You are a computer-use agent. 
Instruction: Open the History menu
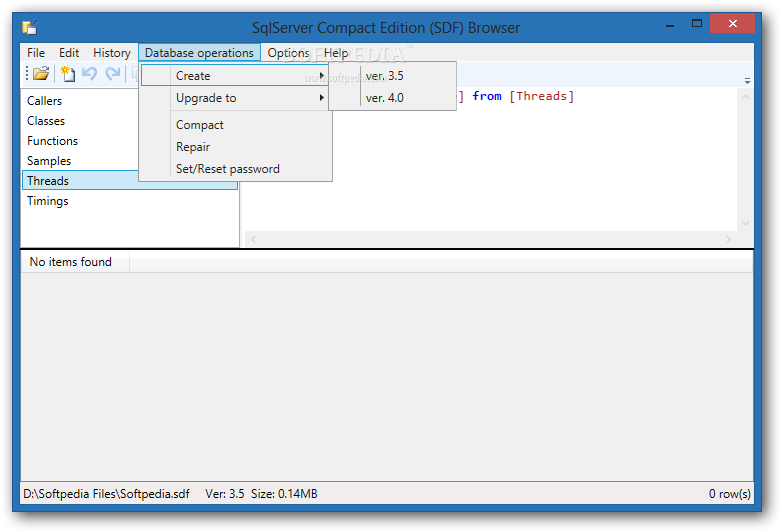(x=112, y=53)
